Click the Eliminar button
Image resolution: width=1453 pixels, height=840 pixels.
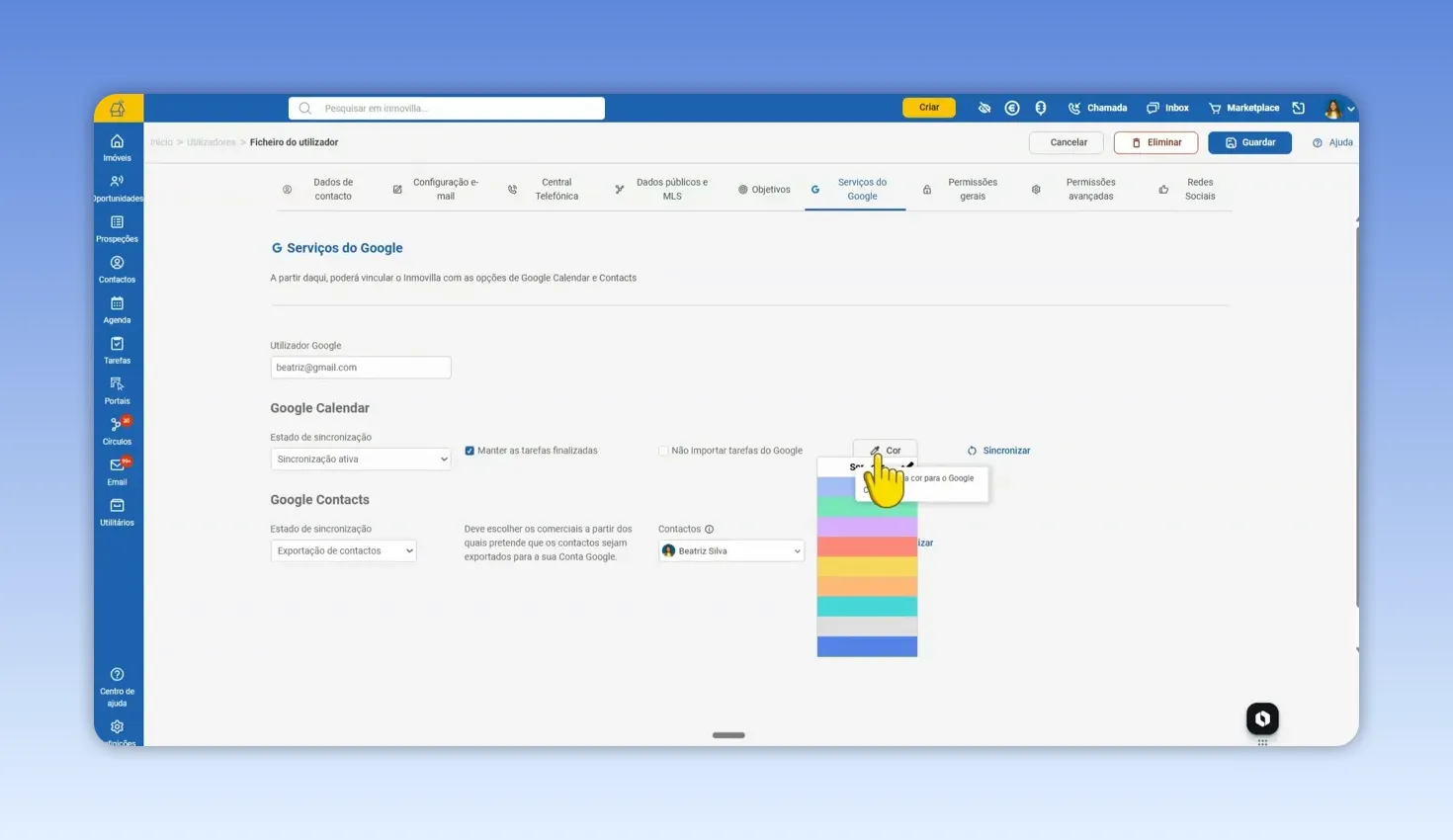coord(1155,142)
